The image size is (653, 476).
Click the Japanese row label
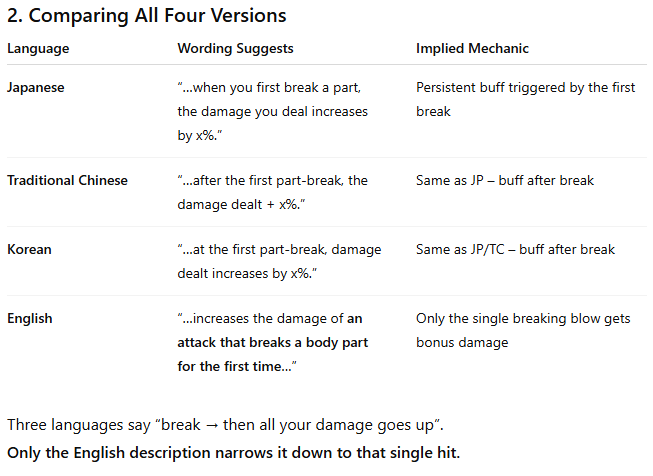[36, 88]
